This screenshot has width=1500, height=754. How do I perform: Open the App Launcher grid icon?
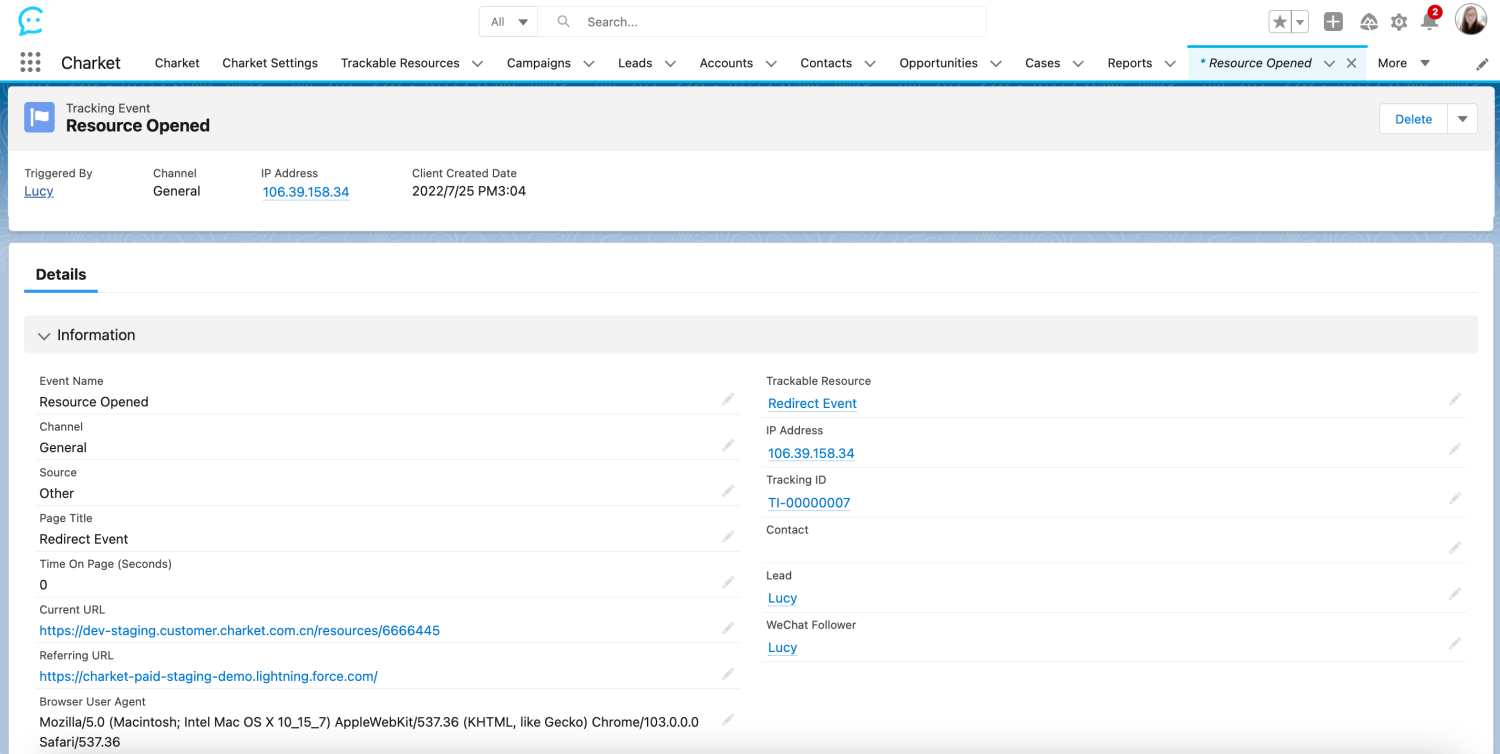pos(30,62)
